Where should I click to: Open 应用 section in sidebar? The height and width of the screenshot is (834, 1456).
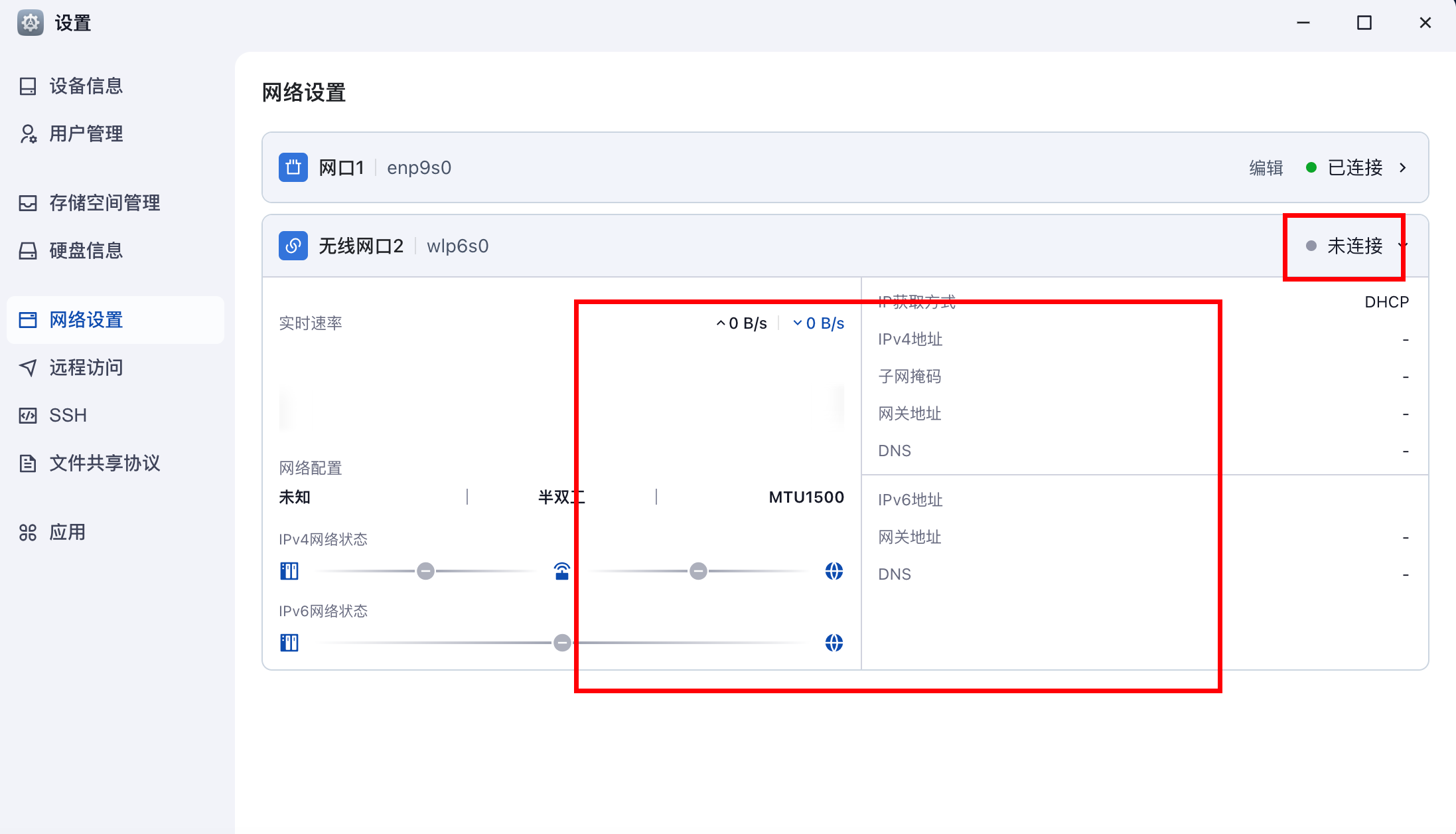point(115,533)
